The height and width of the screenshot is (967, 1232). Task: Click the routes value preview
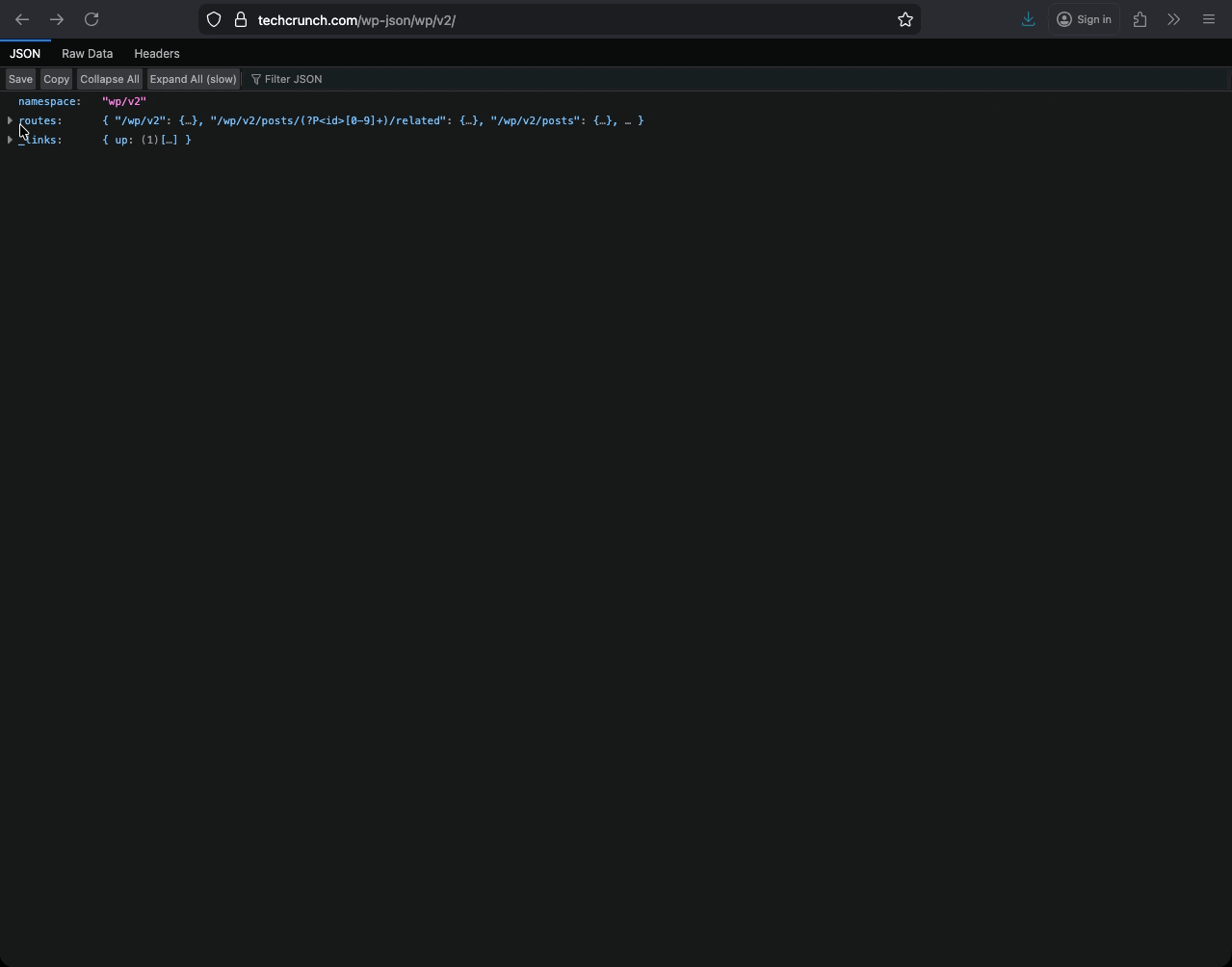[373, 120]
